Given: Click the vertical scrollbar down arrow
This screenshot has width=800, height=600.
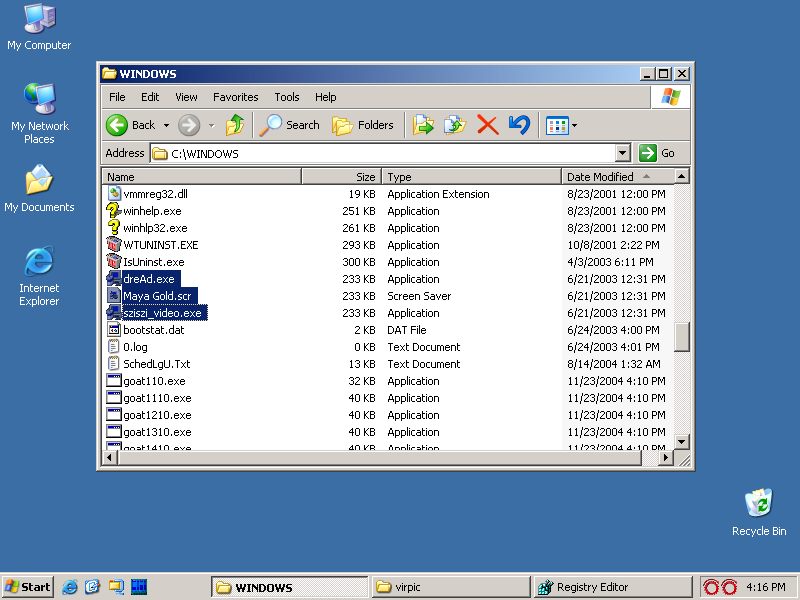Looking at the screenshot, I should pyautogui.click(x=682, y=441).
